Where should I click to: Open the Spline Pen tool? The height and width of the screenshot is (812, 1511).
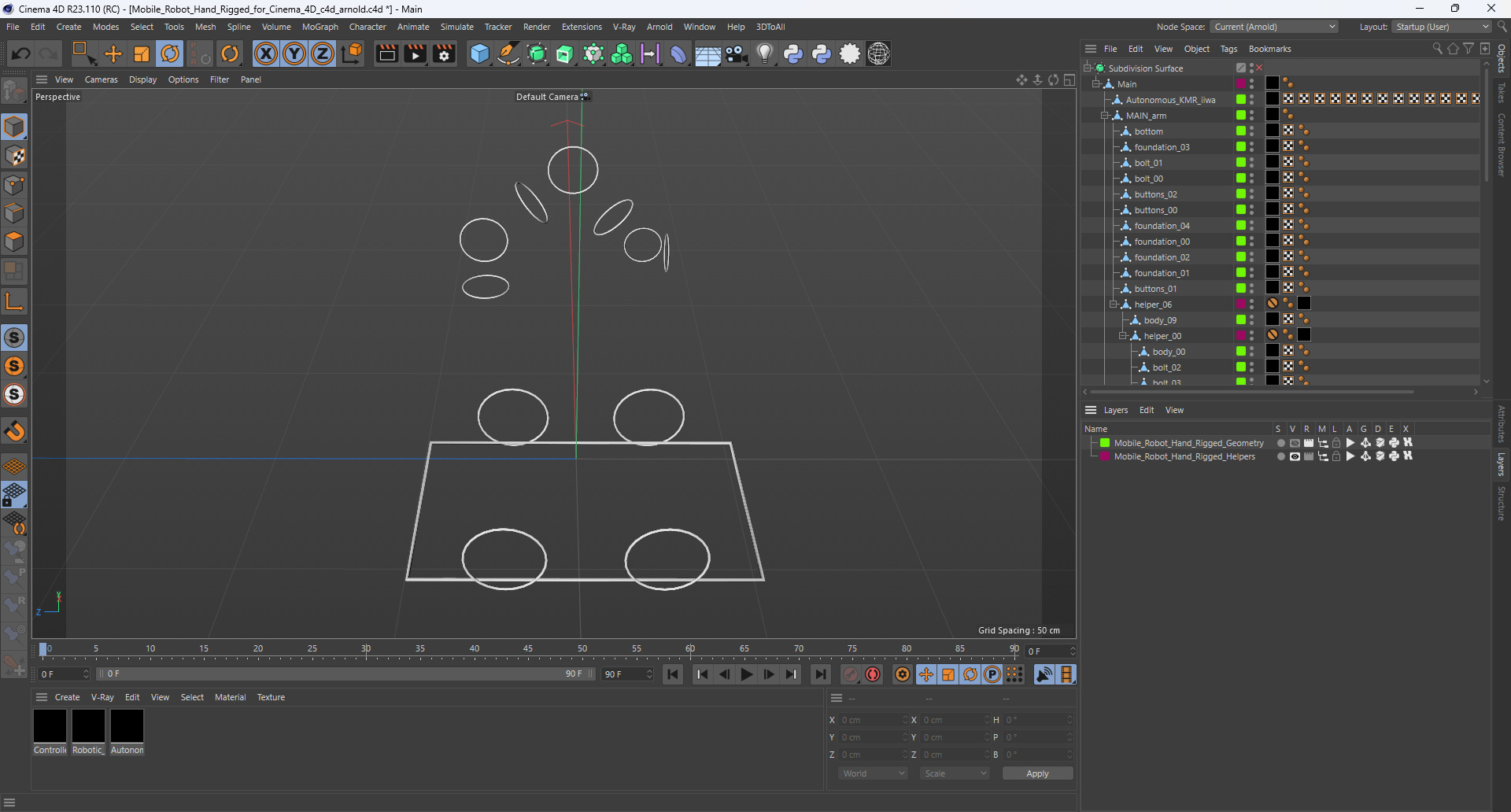point(508,54)
